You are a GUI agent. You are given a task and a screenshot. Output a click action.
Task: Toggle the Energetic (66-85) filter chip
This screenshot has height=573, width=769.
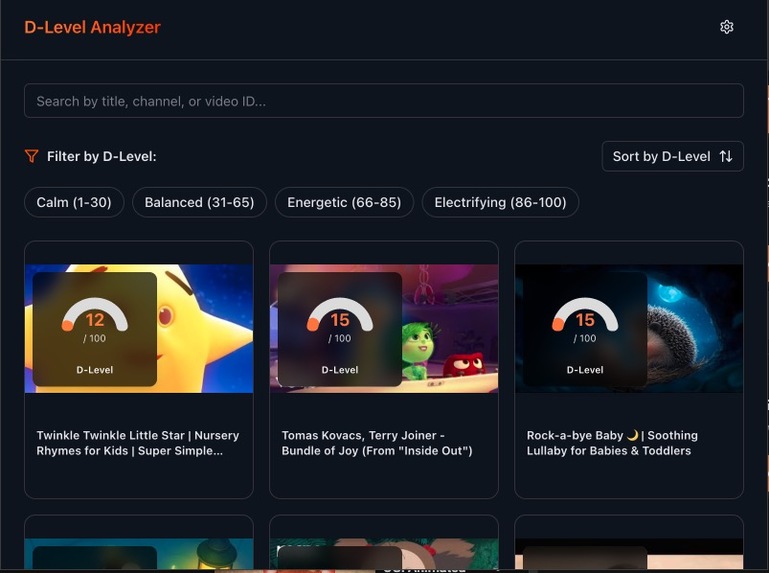point(344,202)
